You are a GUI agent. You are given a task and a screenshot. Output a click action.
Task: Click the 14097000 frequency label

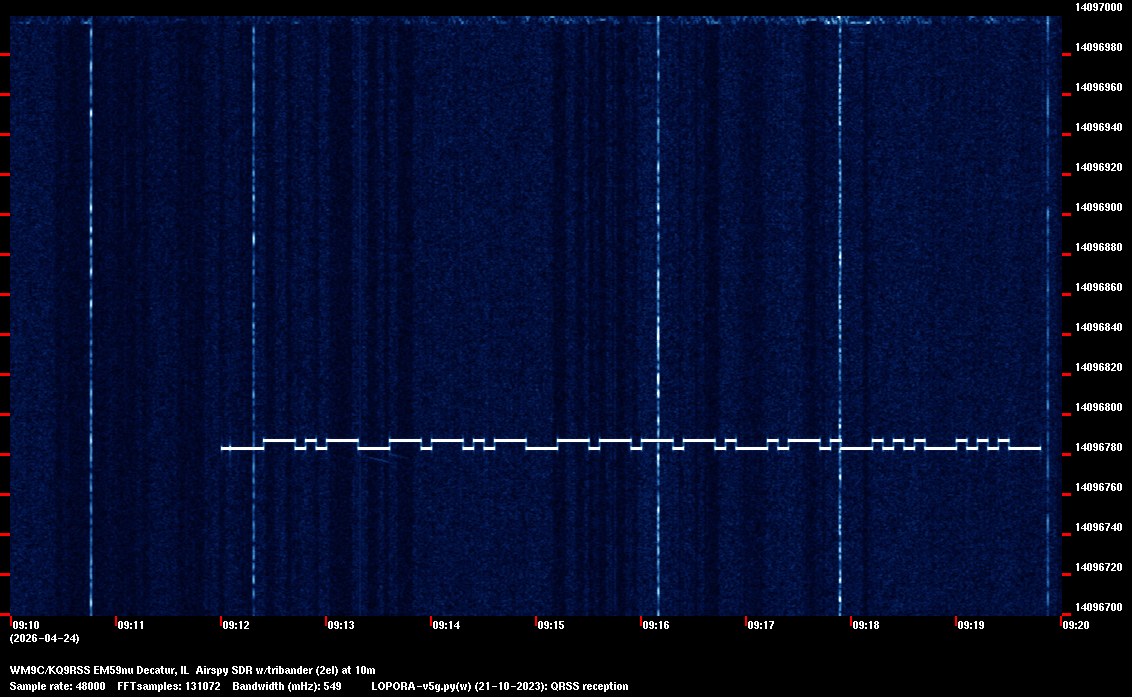point(1098,7)
